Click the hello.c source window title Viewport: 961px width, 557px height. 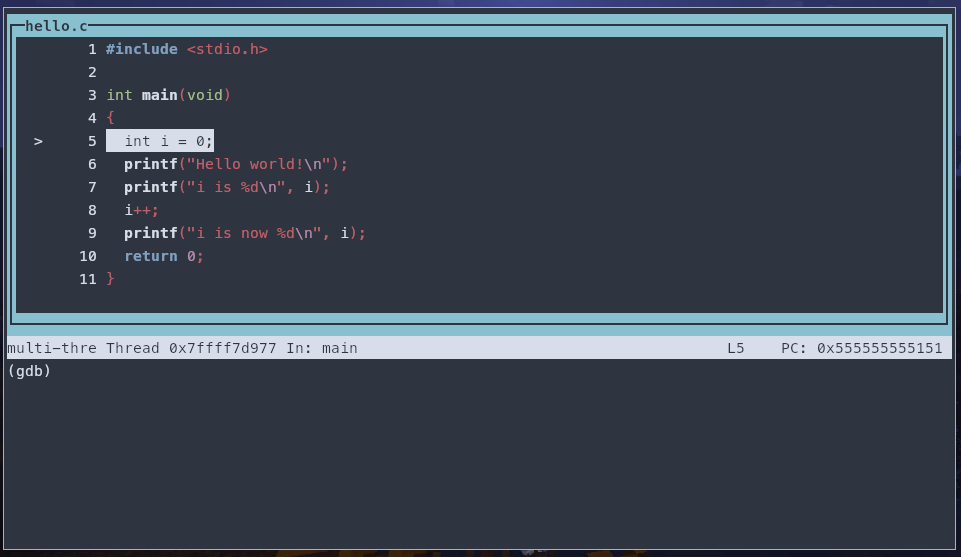pyautogui.click(x=56, y=26)
